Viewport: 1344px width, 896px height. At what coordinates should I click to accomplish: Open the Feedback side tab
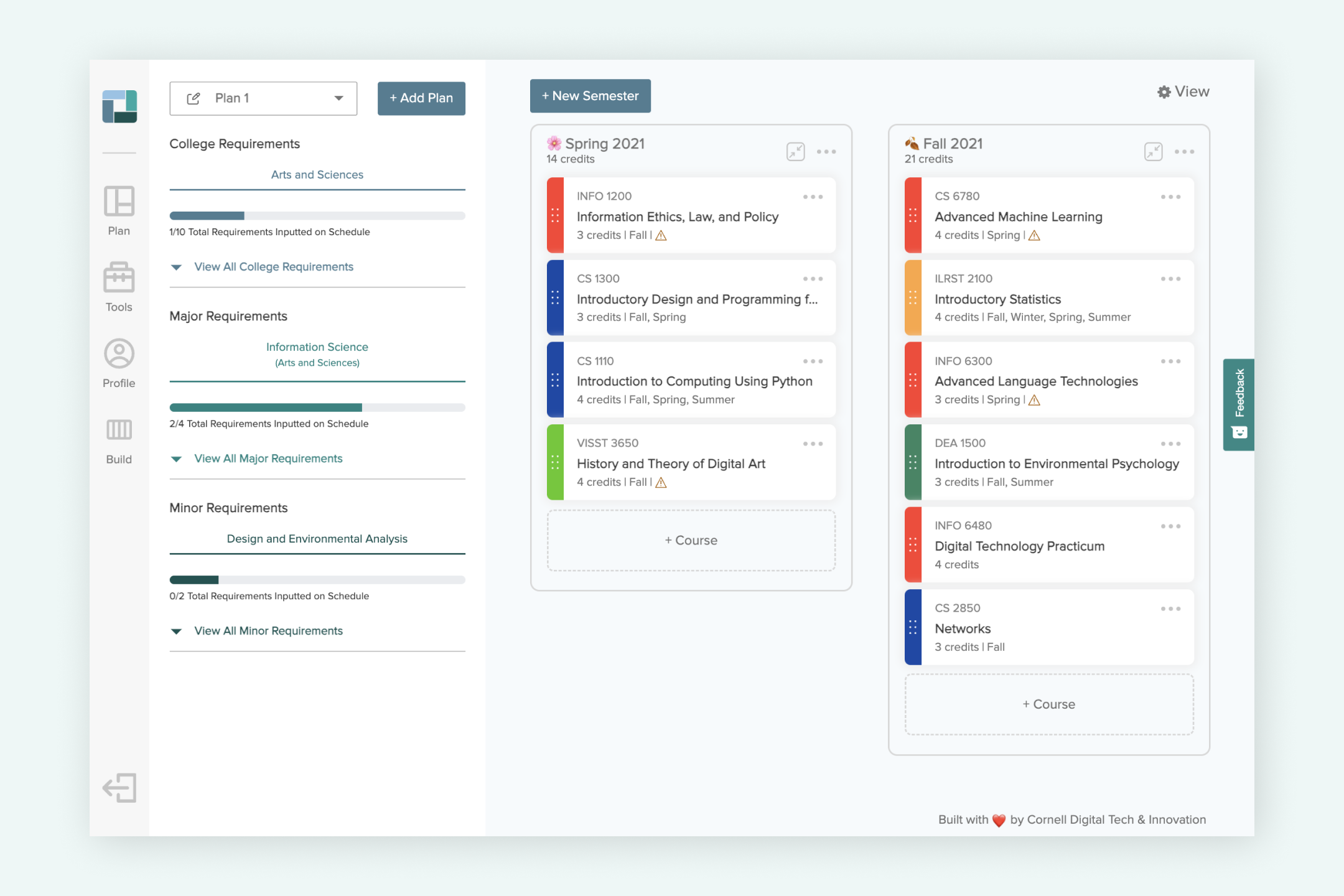(1238, 404)
